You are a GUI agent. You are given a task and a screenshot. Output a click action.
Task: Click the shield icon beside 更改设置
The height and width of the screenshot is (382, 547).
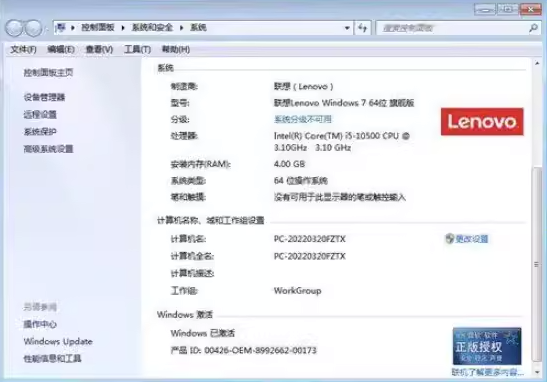coord(449,239)
